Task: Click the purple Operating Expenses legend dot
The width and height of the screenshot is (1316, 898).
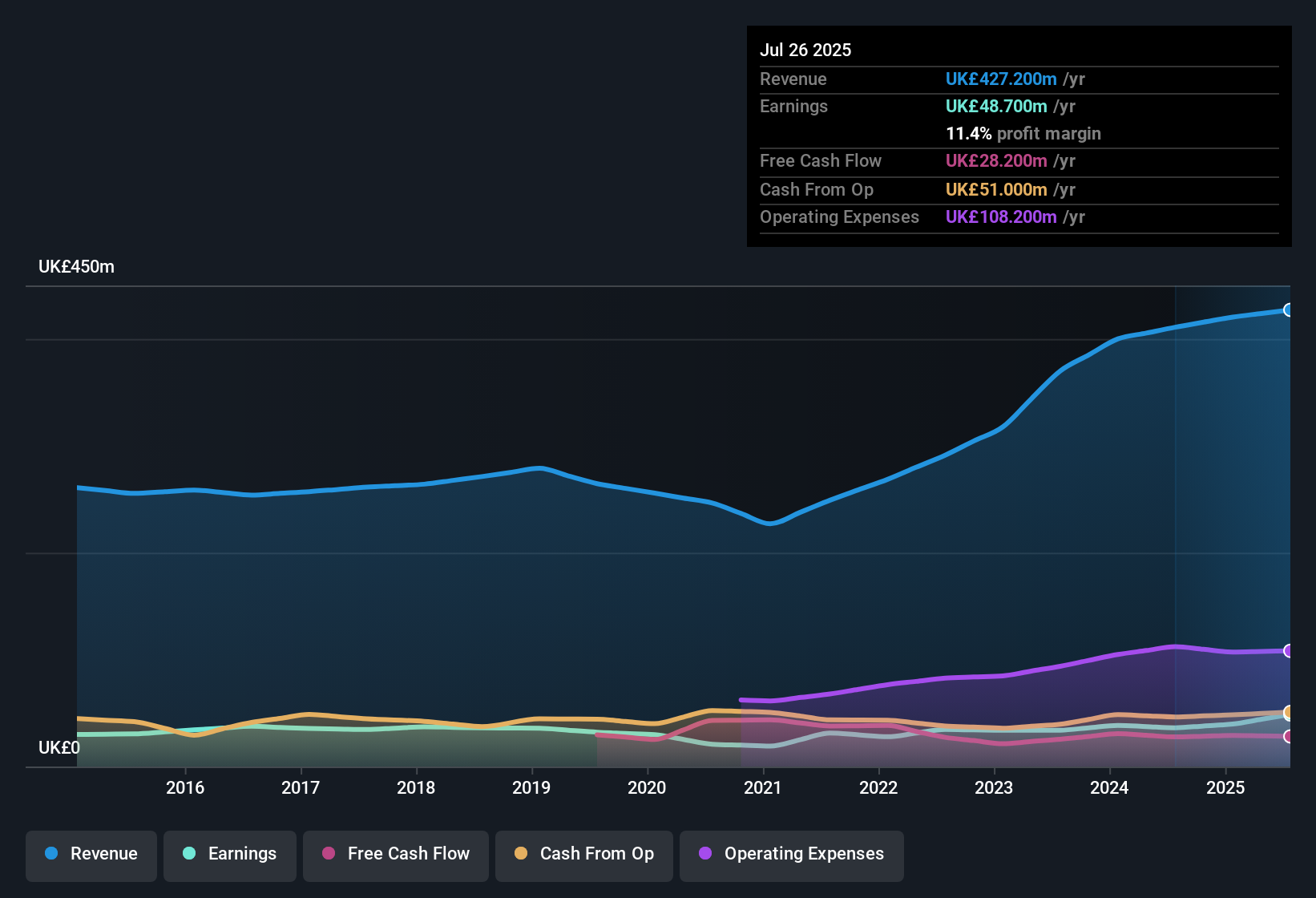Action: [x=705, y=855]
